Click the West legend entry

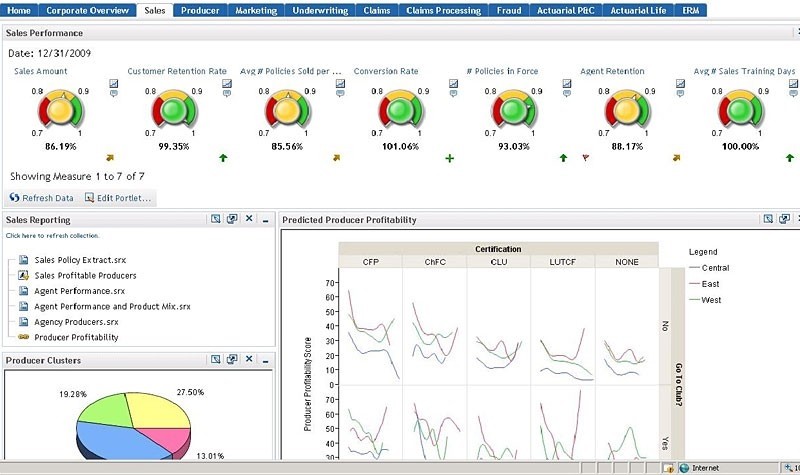pos(705,300)
